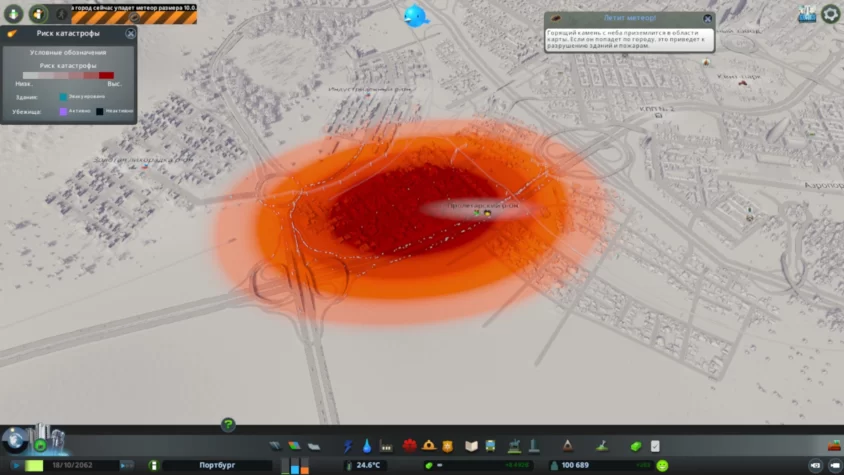Select the disaster risk info view button
844x475 pixels.
pos(38,13)
